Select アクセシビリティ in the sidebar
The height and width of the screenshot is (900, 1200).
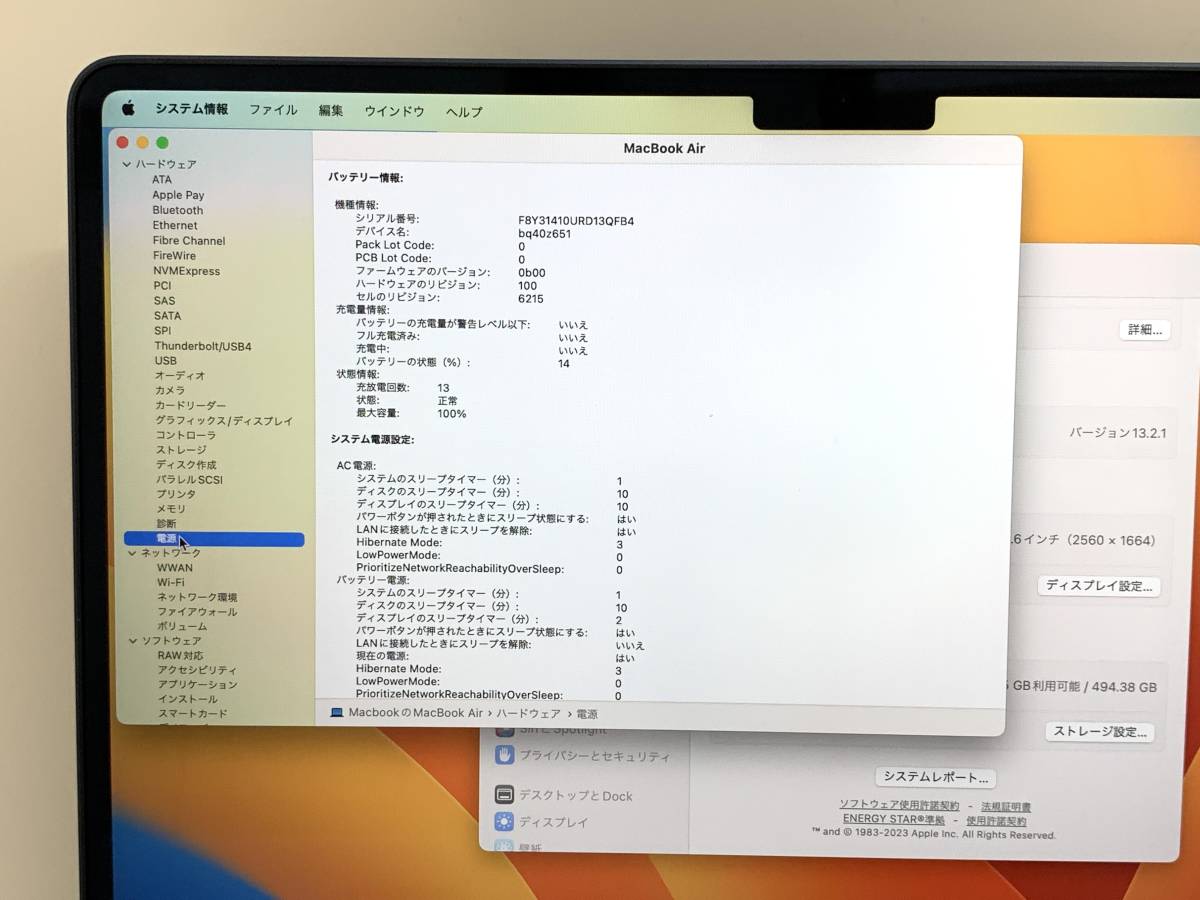(x=198, y=670)
